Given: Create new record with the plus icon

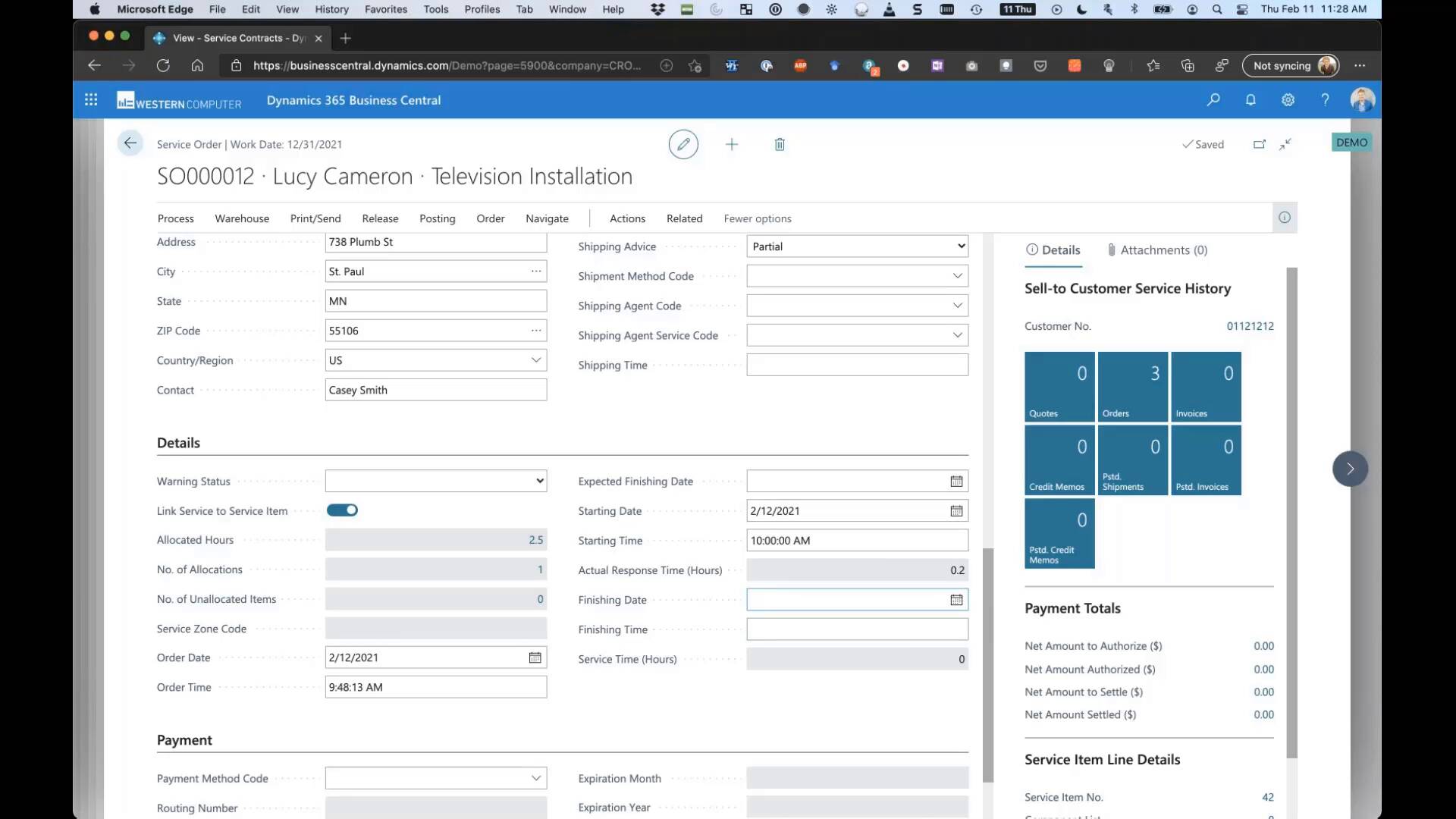Looking at the screenshot, I should 732,144.
